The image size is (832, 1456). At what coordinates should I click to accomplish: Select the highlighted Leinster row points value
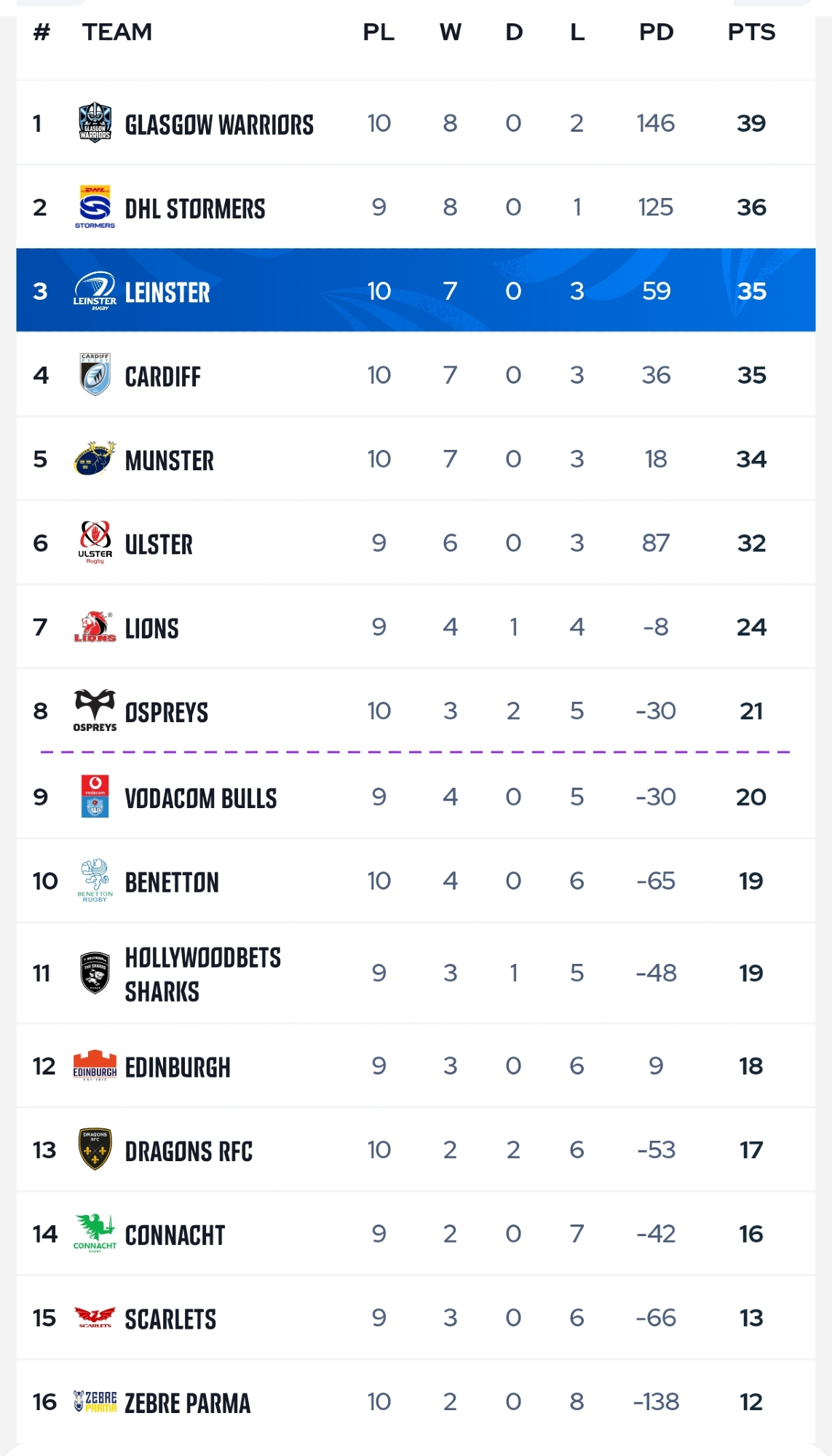coord(751,291)
